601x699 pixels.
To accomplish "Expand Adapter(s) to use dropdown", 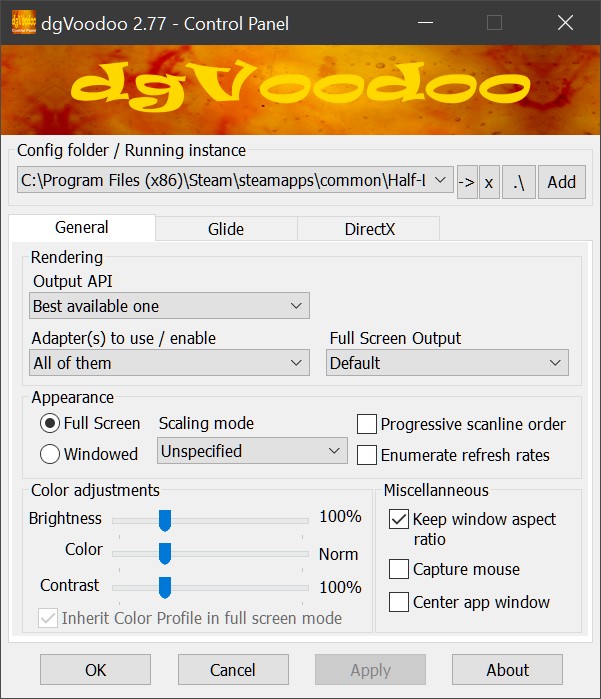I will 169,363.
